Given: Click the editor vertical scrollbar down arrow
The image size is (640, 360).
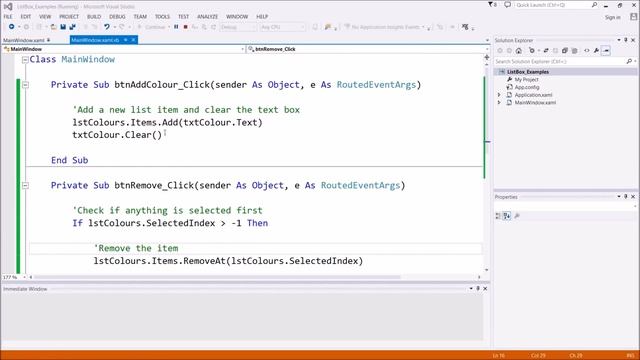Looking at the screenshot, I should [x=487, y=270].
